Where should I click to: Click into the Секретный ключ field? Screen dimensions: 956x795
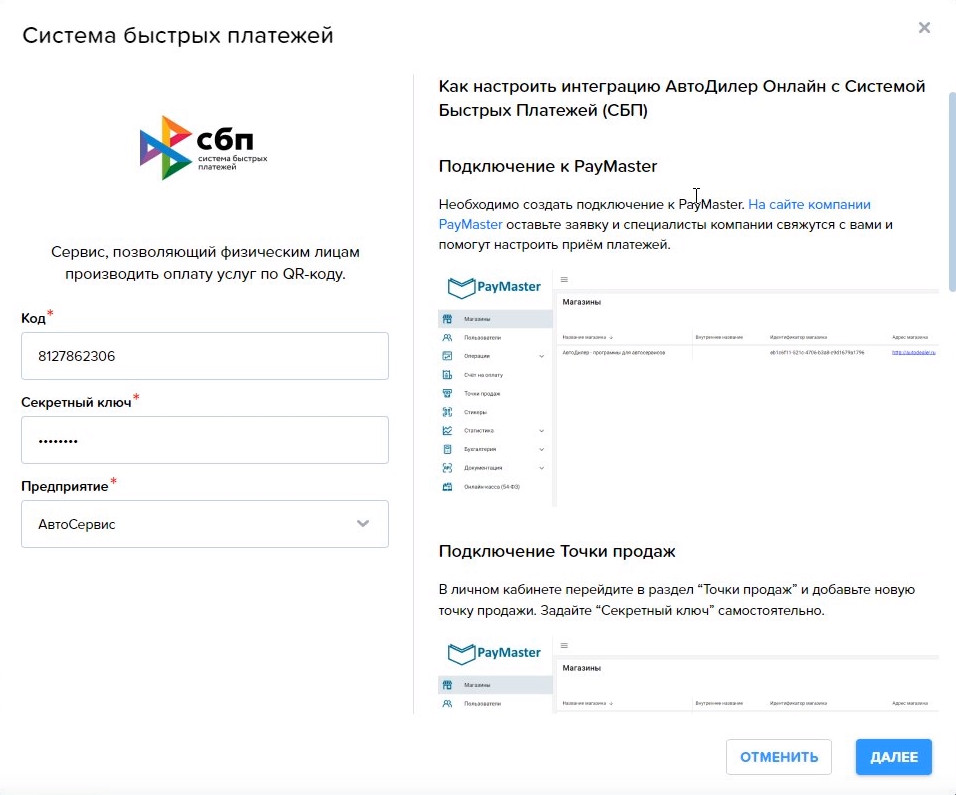[x=205, y=440]
